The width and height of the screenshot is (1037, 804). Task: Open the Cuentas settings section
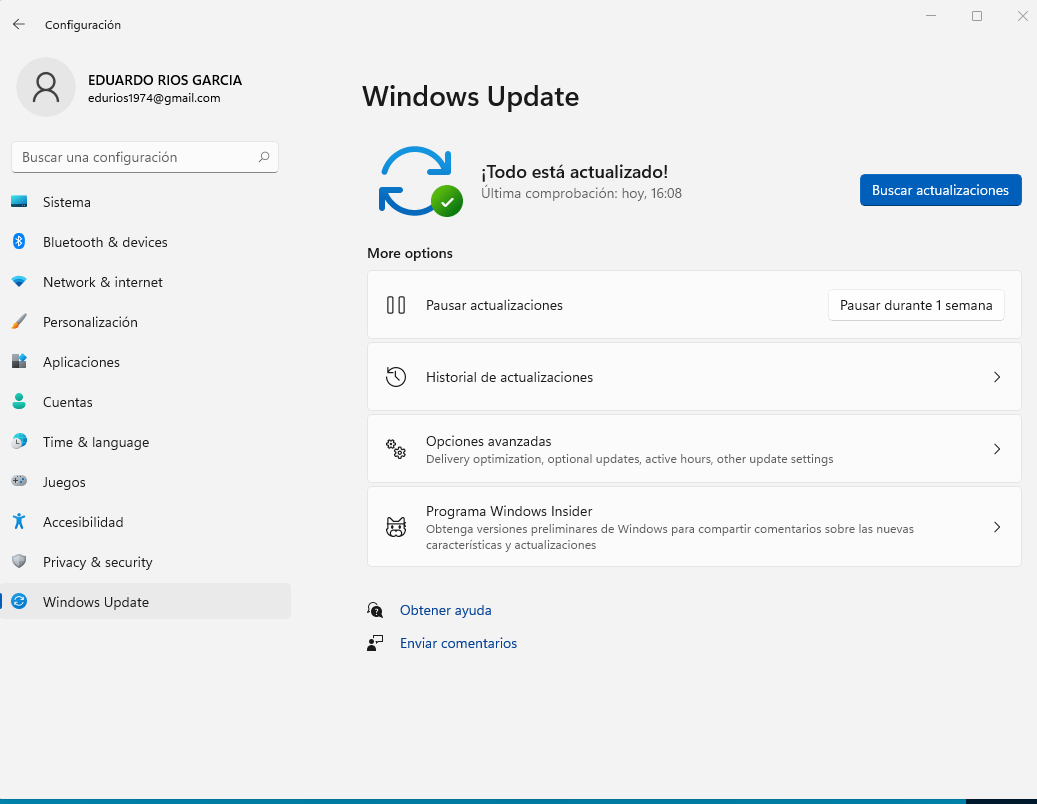pos(68,402)
